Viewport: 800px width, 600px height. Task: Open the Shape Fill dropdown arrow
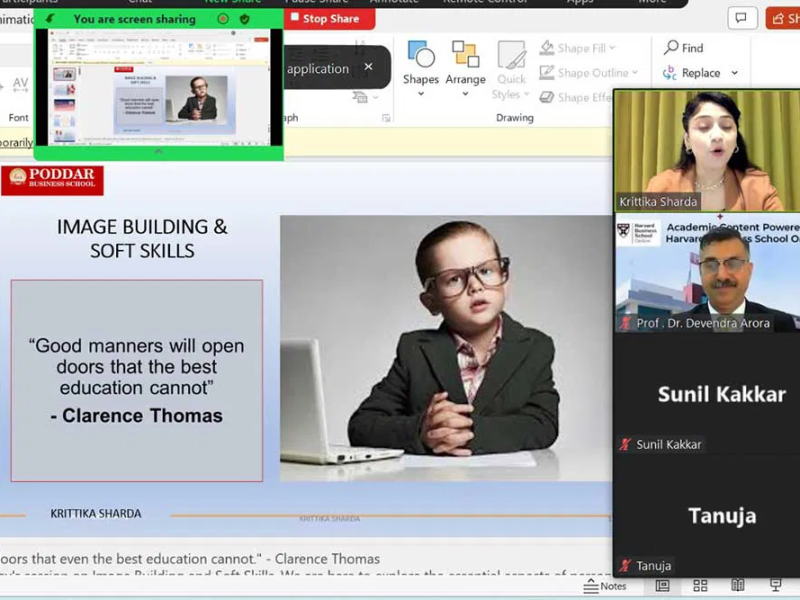click(612, 48)
